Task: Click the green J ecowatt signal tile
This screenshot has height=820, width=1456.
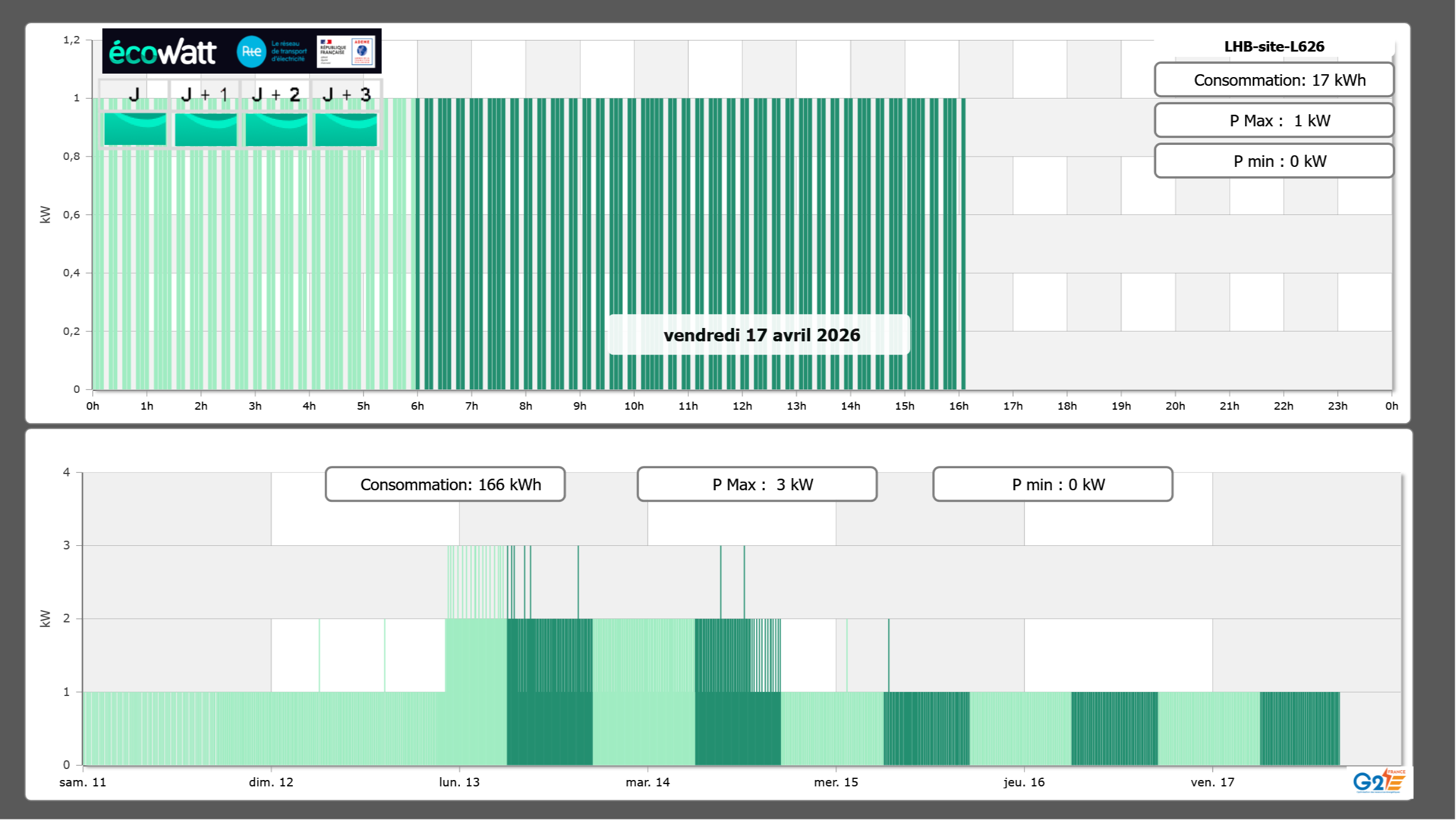Action: (x=135, y=129)
